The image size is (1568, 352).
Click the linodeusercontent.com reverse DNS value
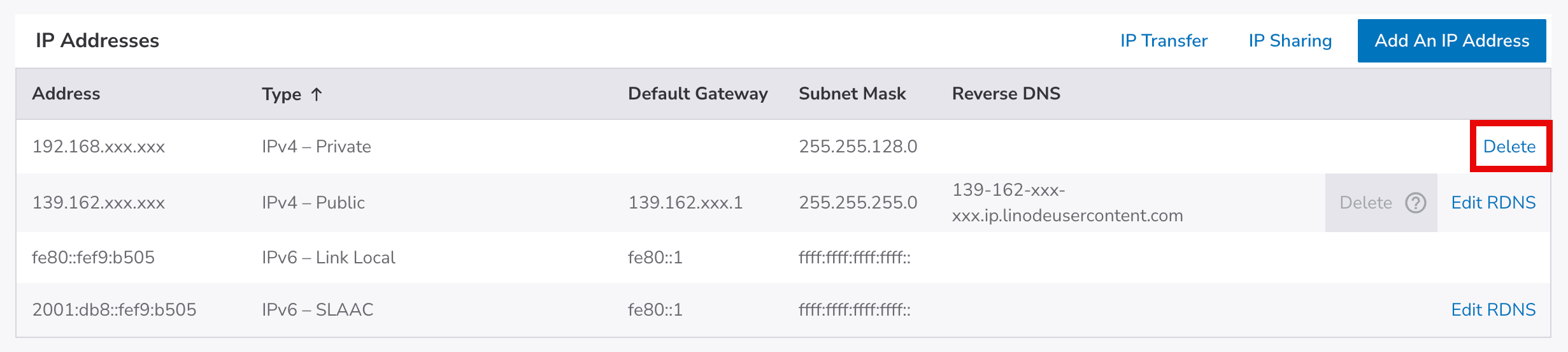click(1067, 203)
